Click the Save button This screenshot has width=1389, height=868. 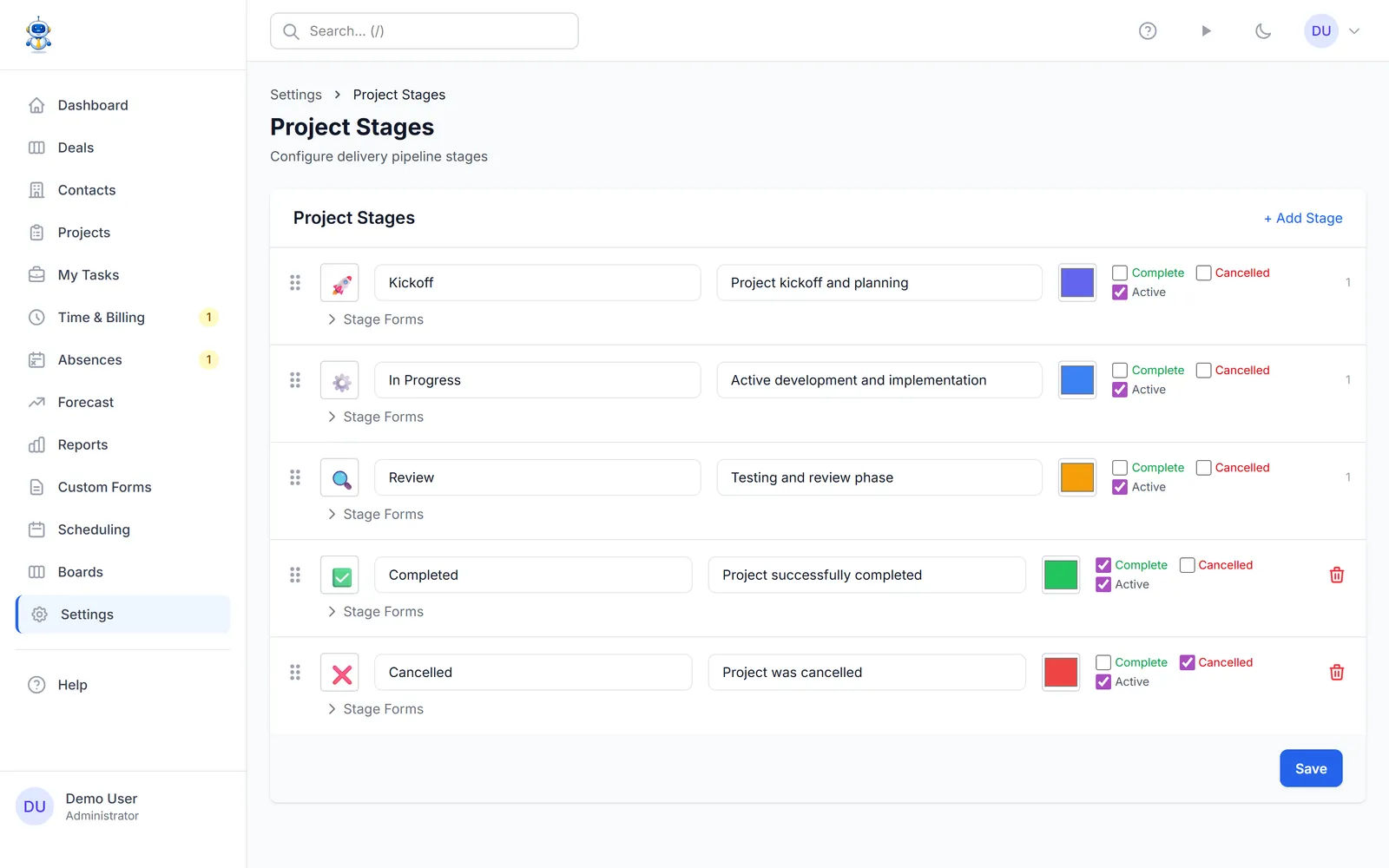(x=1311, y=768)
